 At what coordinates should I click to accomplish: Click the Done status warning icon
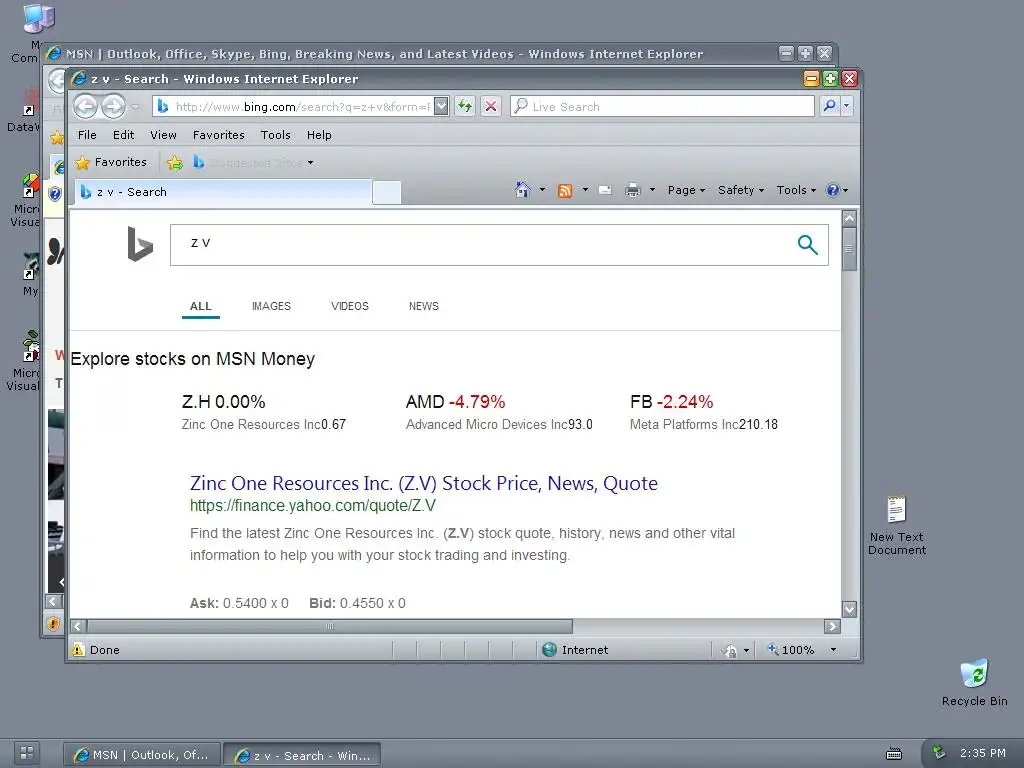78,650
